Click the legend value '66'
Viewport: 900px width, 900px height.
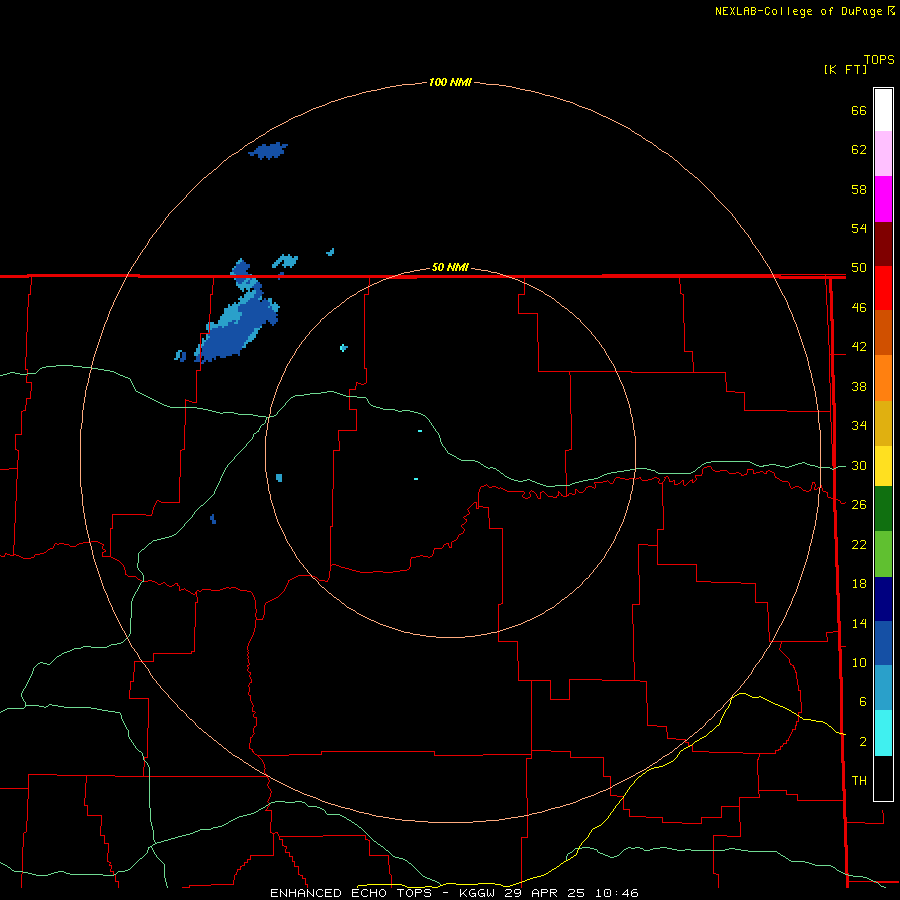click(x=859, y=111)
